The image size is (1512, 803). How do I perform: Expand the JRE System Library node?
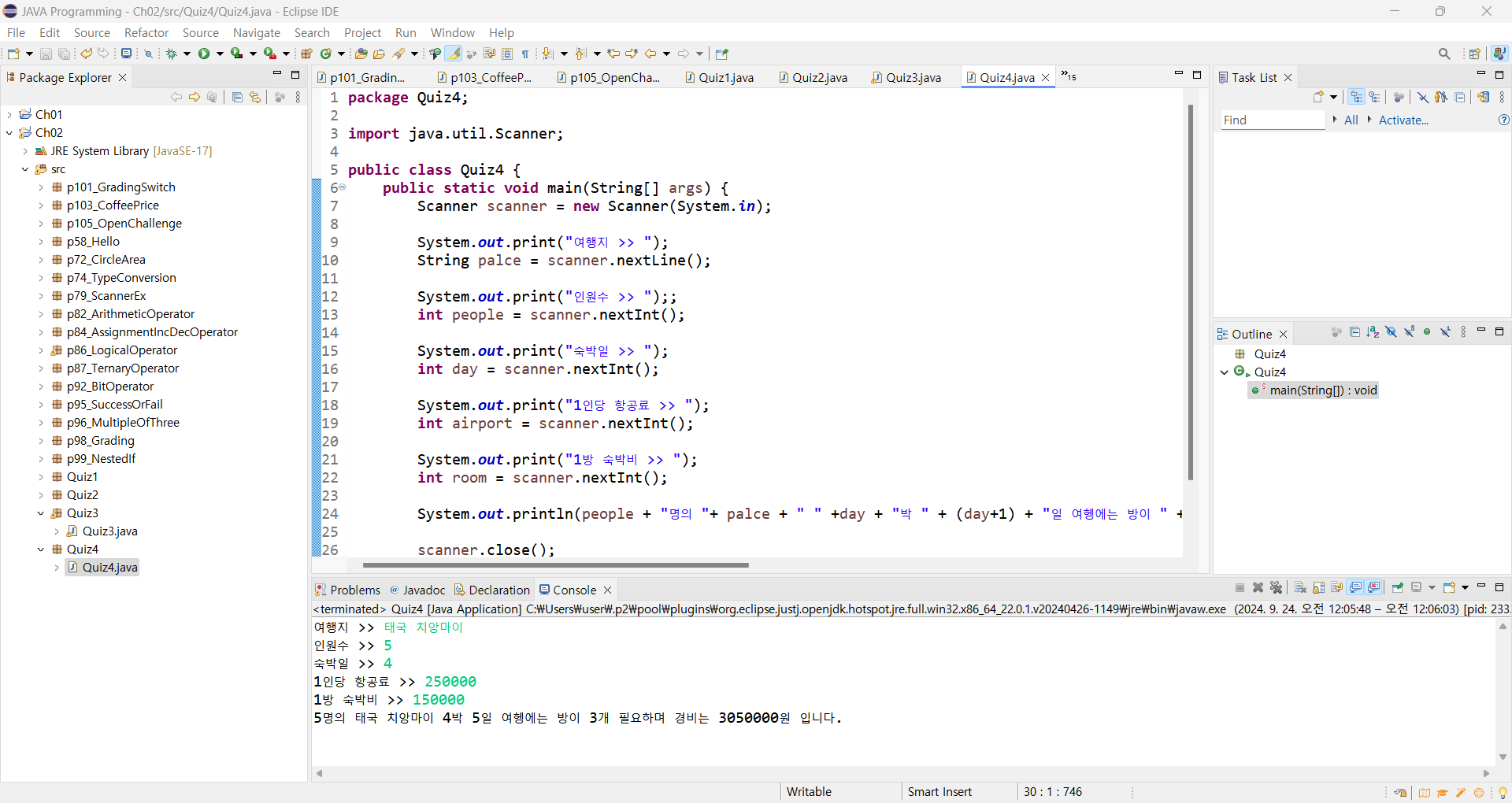pos(25,151)
